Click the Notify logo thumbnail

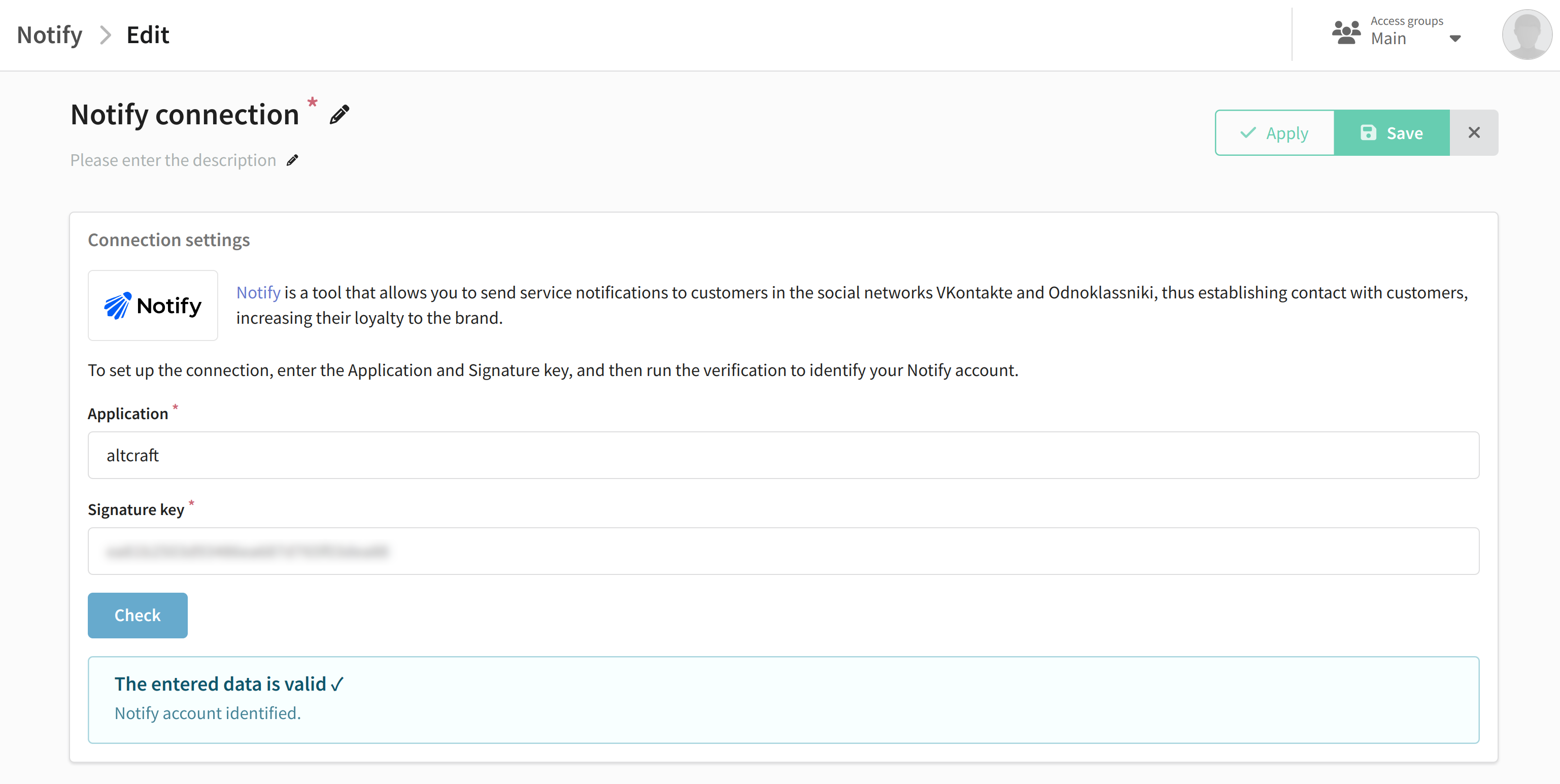[x=153, y=305]
